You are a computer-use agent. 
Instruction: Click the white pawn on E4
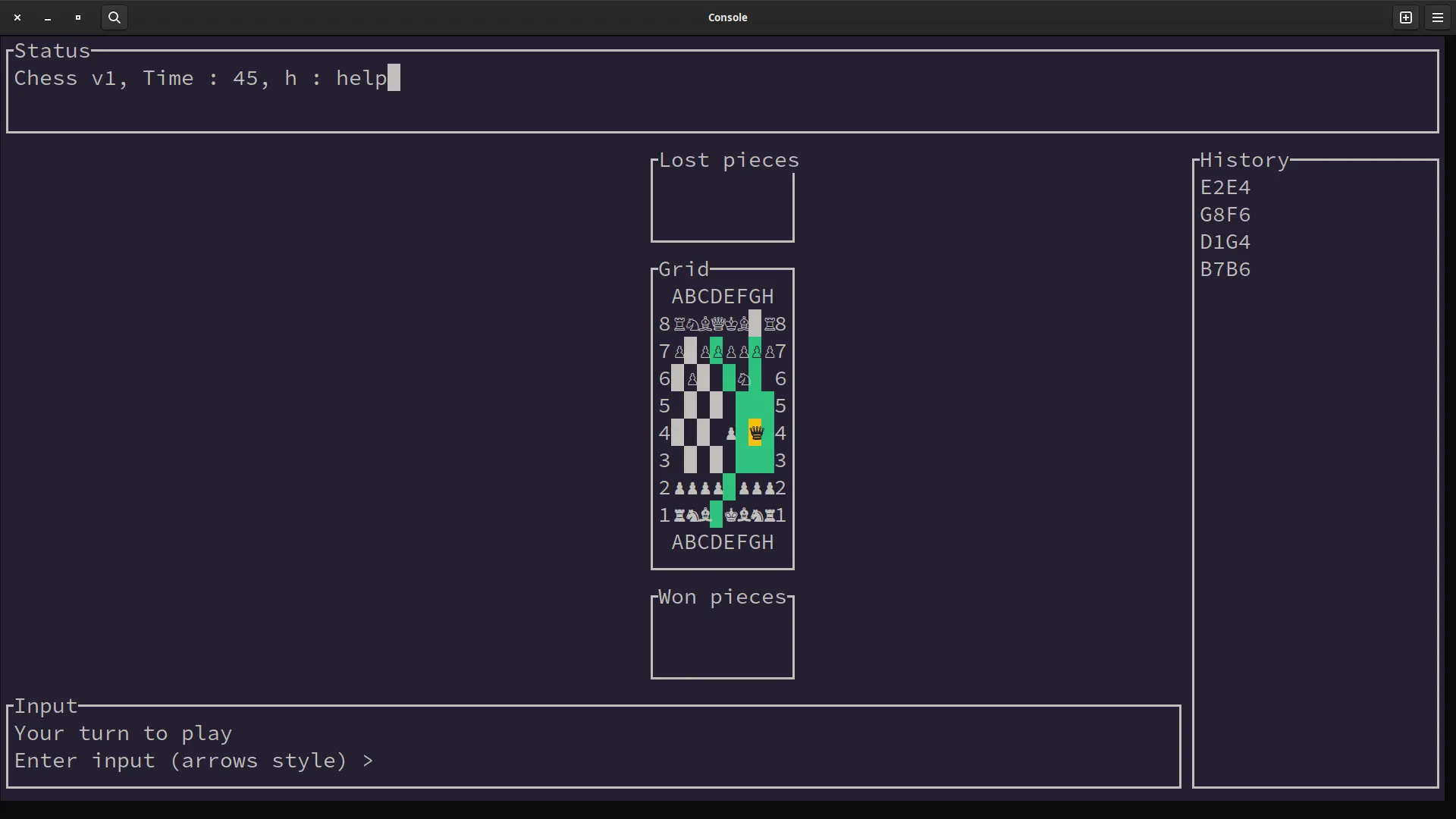pos(730,433)
